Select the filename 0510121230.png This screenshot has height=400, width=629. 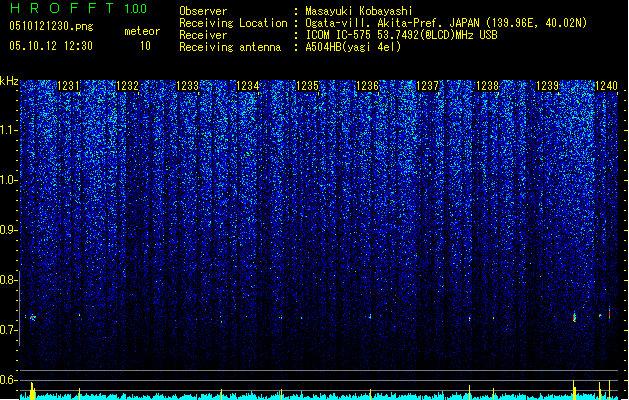click(x=51, y=26)
